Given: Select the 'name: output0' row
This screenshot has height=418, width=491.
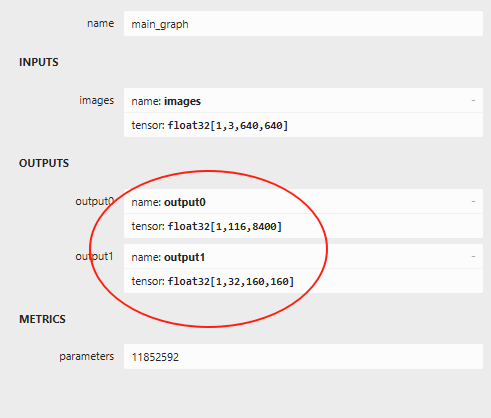Looking at the screenshot, I should [303, 202].
